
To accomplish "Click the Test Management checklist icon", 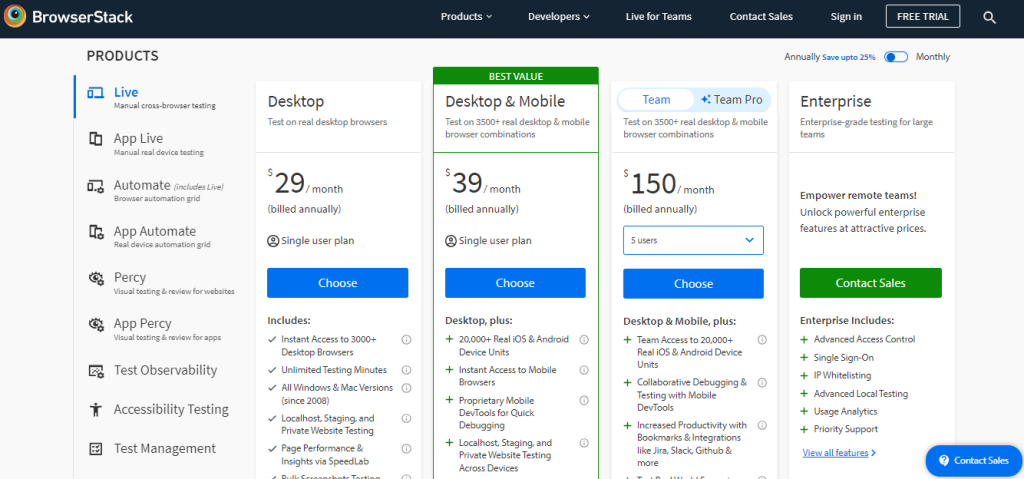I will pos(95,449).
